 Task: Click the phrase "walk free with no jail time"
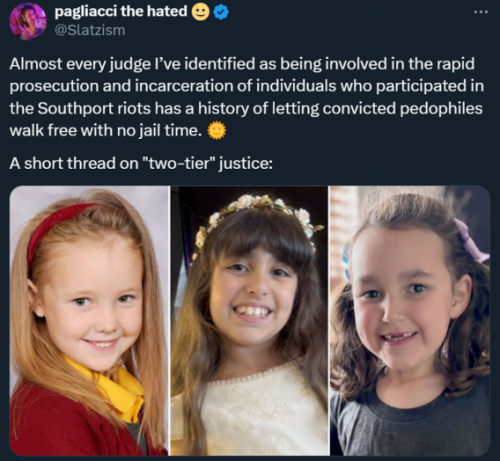106,131
